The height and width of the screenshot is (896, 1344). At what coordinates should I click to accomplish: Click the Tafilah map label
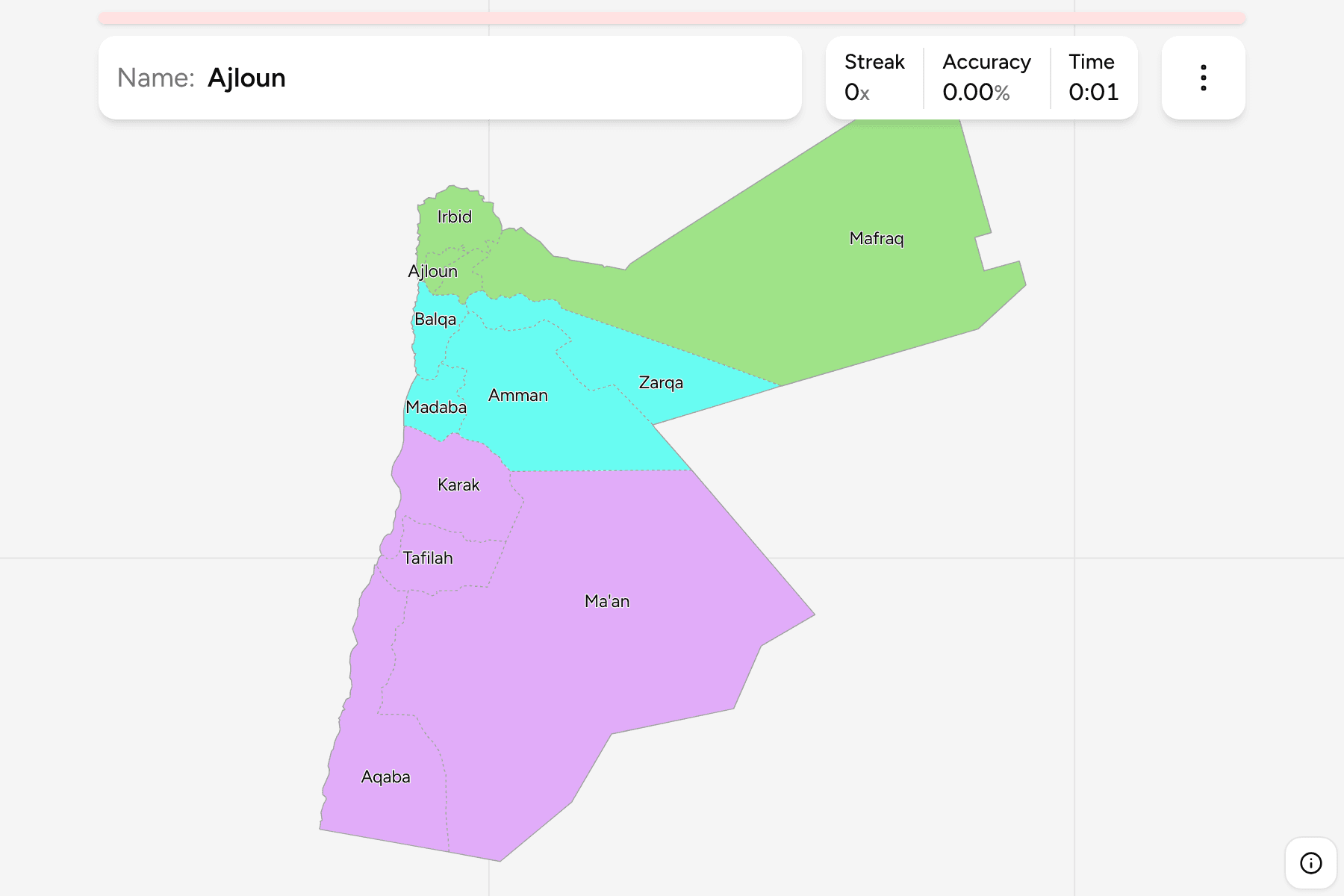[x=428, y=559]
